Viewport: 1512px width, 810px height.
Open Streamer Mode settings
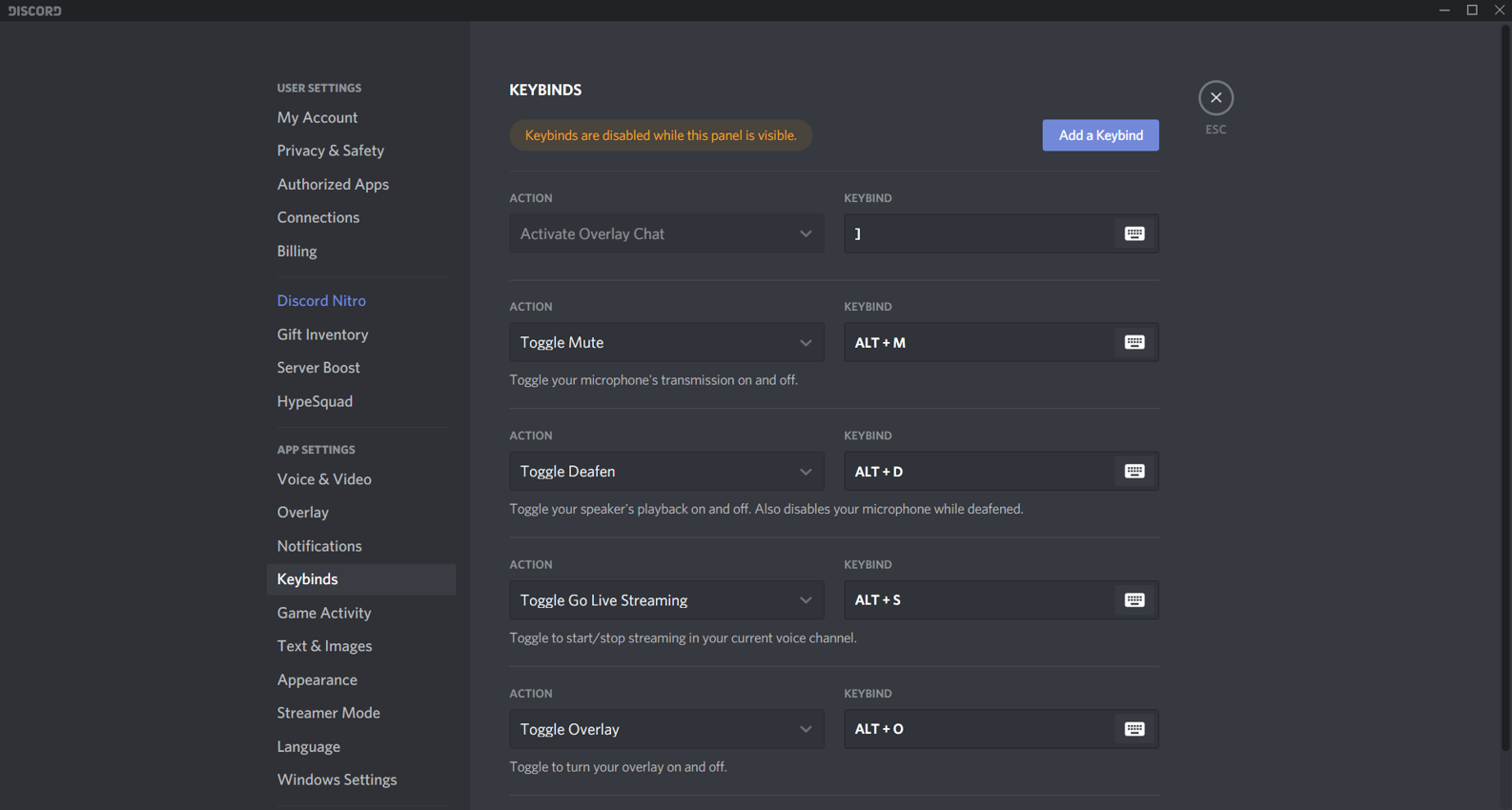[x=361, y=713]
